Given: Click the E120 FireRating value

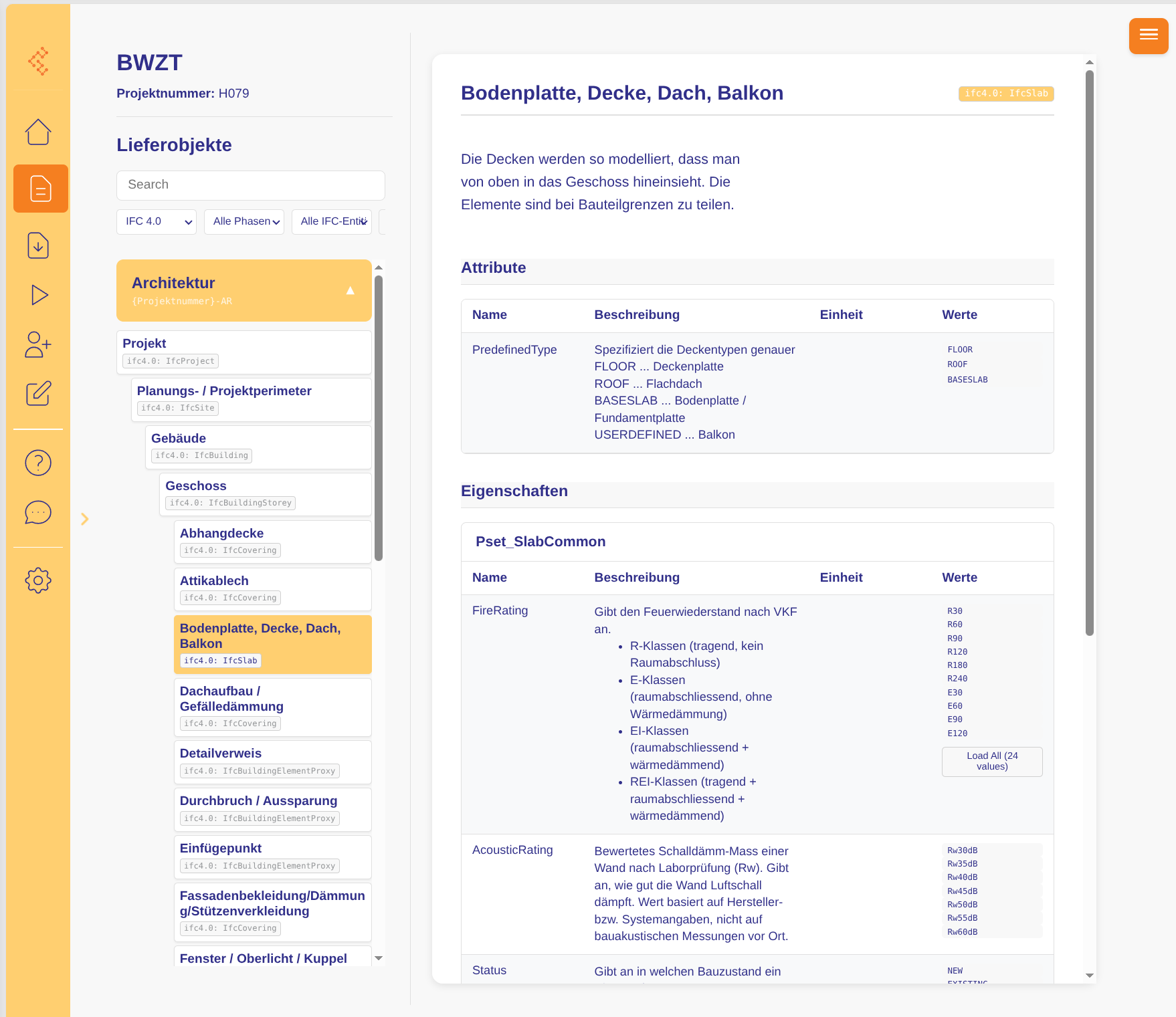Looking at the screenshot, I should click(x=957, y=733).
